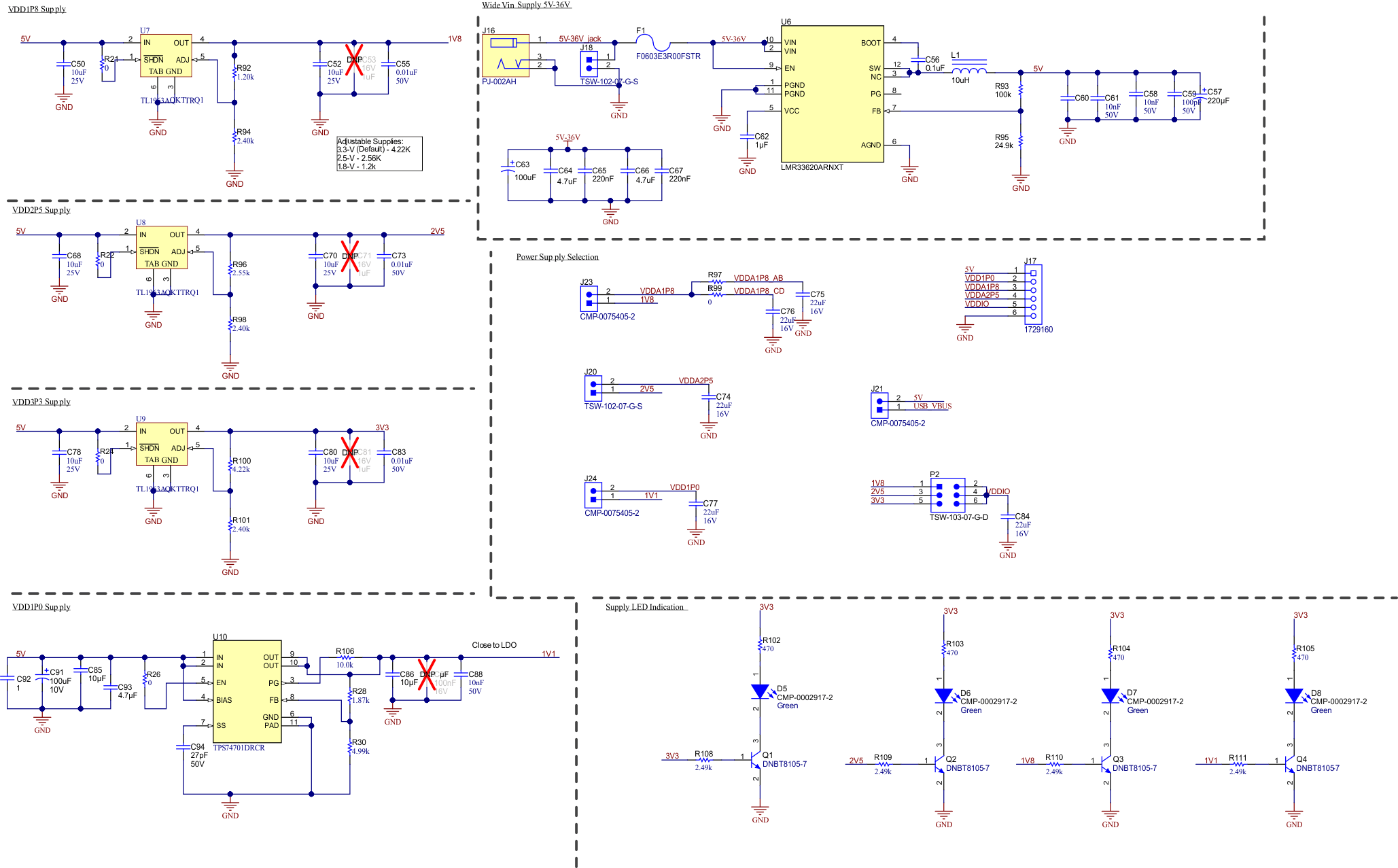Select the U7 LDO regulator symbol
This screenshot has width=1398, height=868.
pos(166,56)
